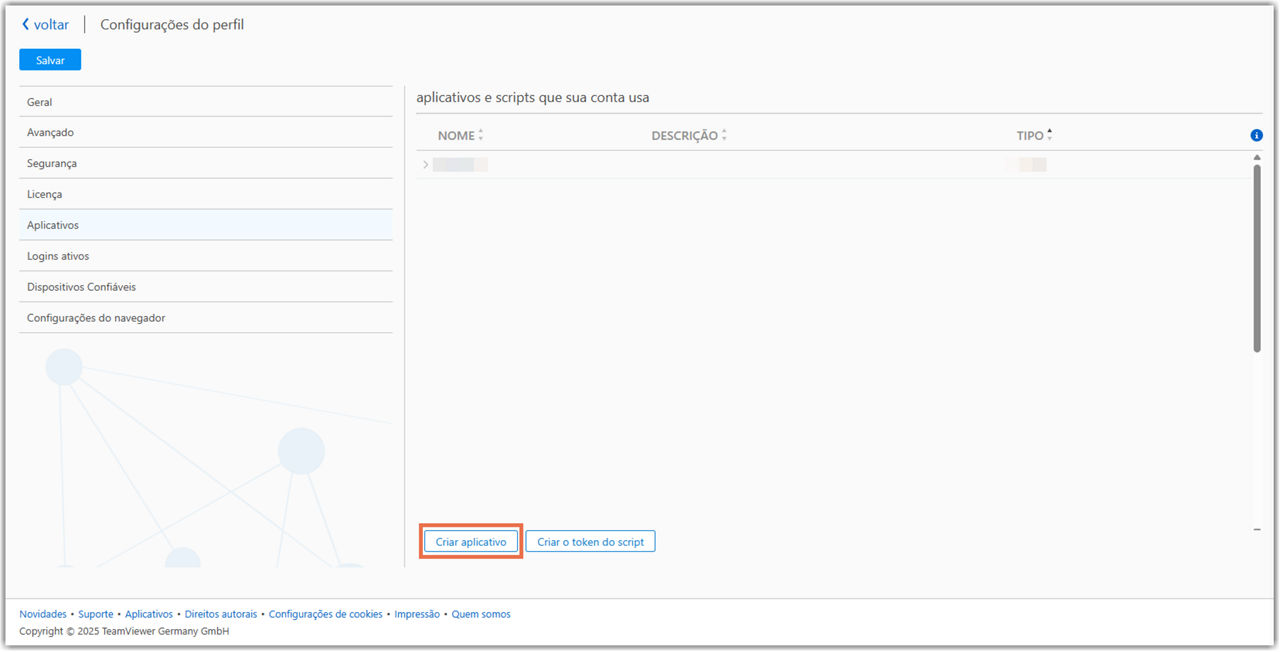Click the sort arrows next to NOME
The height and width of the screenshot is (652, 1280).
(x=481, y=136)
